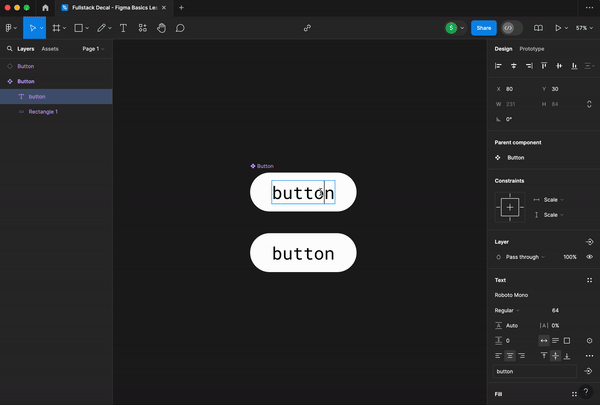The height and width of the screenshot is (405, 600).
Task: Open zoom level 57% dropdown
Action: [584, 28]
